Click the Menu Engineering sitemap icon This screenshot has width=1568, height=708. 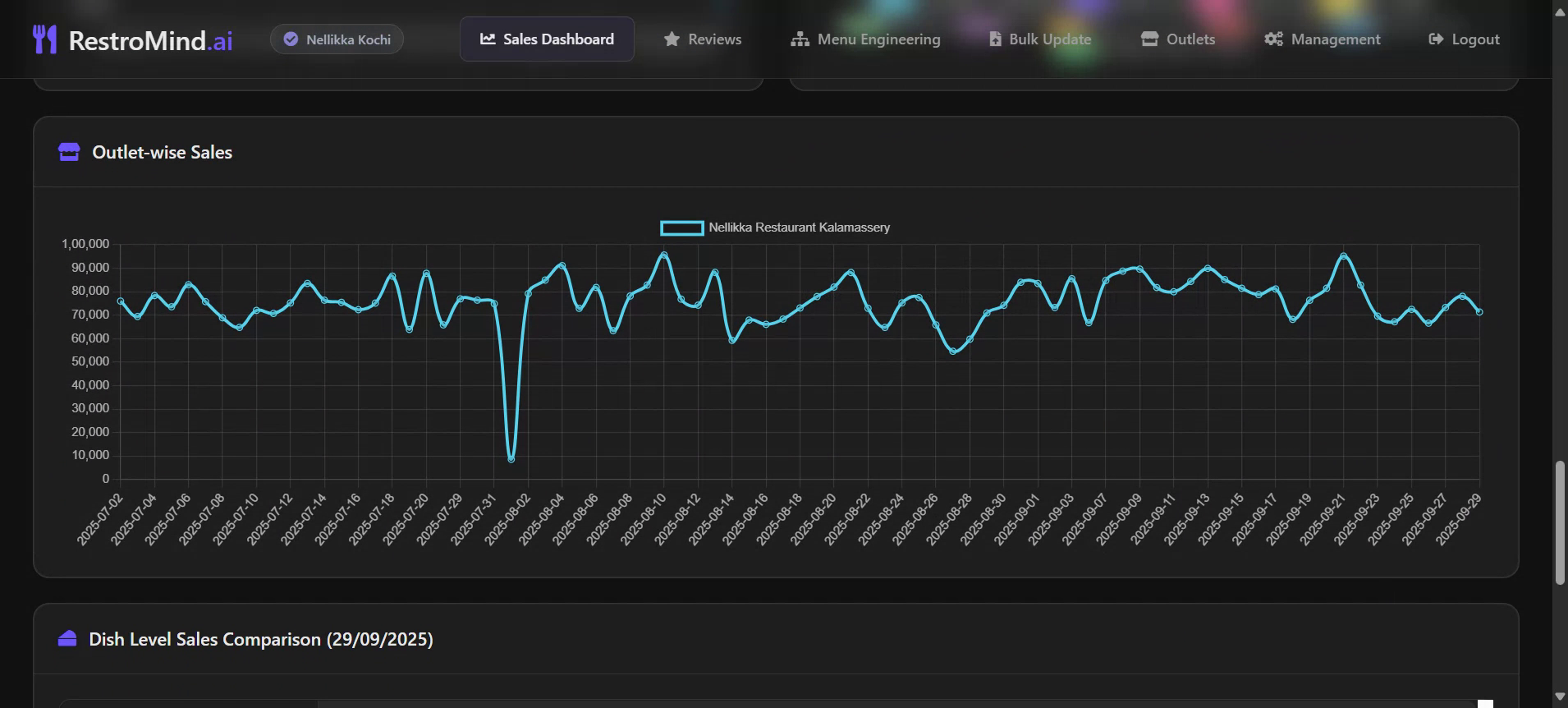coord(800,39)
